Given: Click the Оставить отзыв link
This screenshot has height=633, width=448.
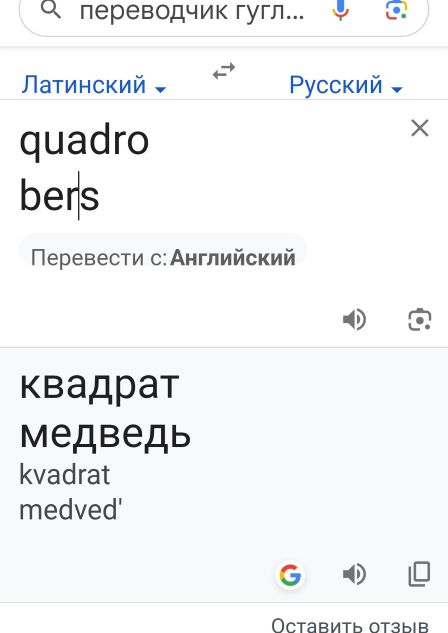Looking at the screenshot, I should tap(350, 624).
